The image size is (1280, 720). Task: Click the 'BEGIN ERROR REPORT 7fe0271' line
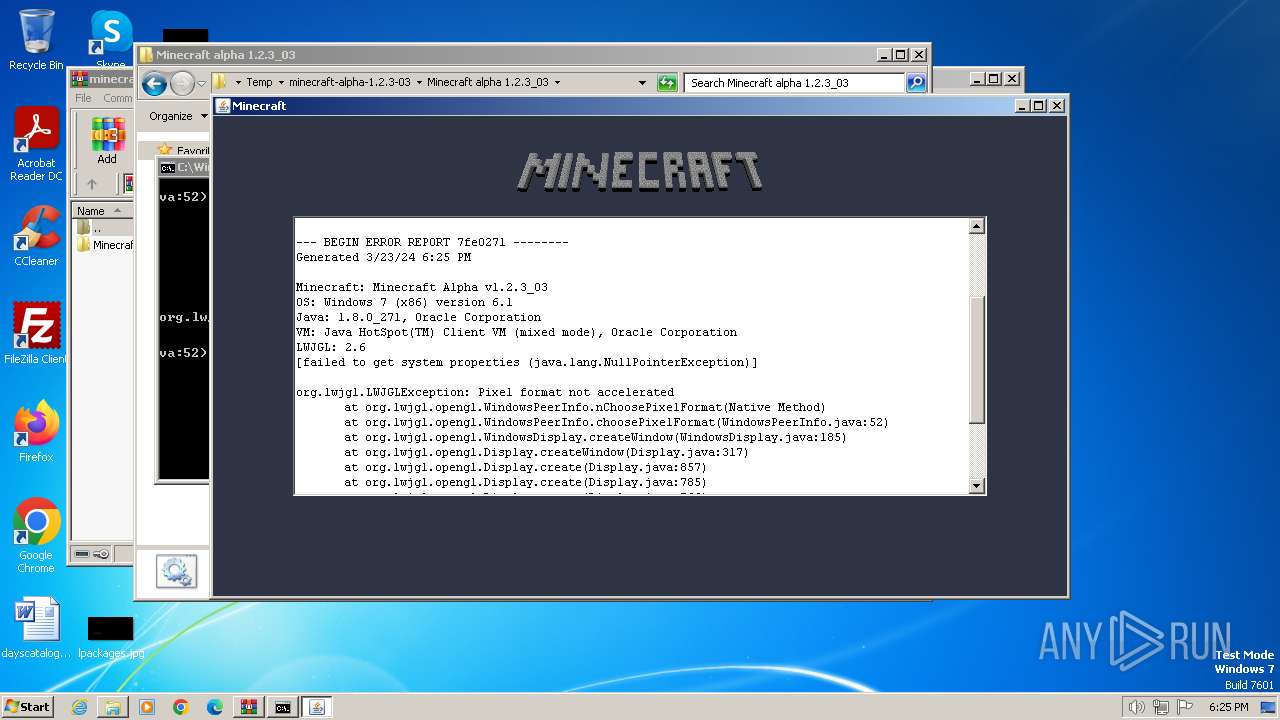click(x=432, y=242)
